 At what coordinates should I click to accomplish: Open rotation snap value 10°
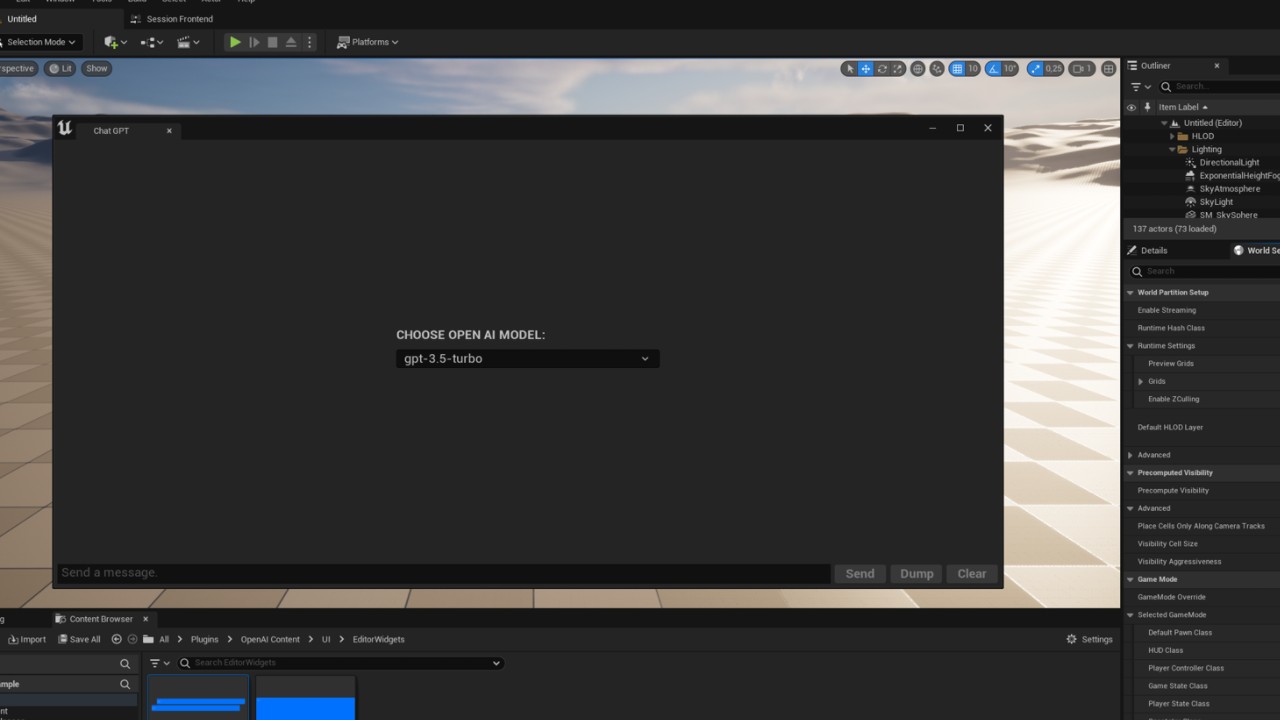[1010, 69]
